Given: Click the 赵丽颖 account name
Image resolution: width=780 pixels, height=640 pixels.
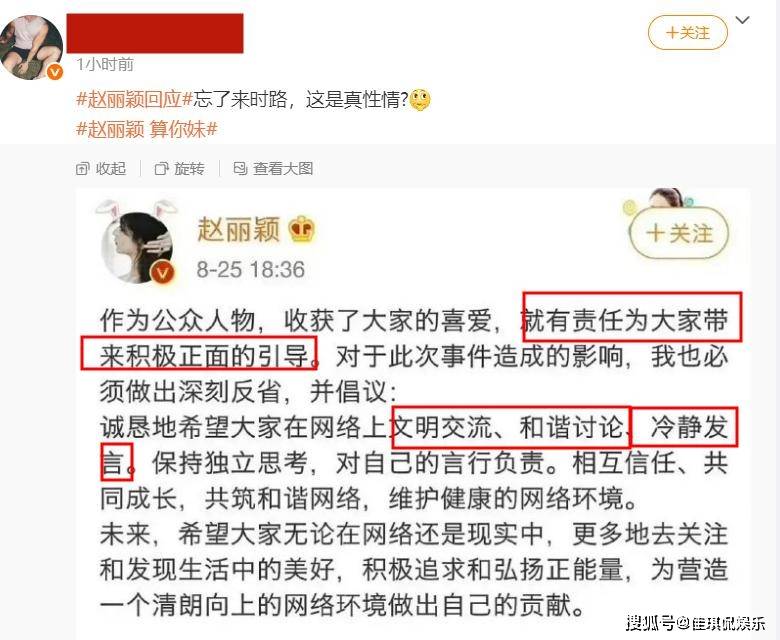Looking at the screenshot, I should click(239, 229).
